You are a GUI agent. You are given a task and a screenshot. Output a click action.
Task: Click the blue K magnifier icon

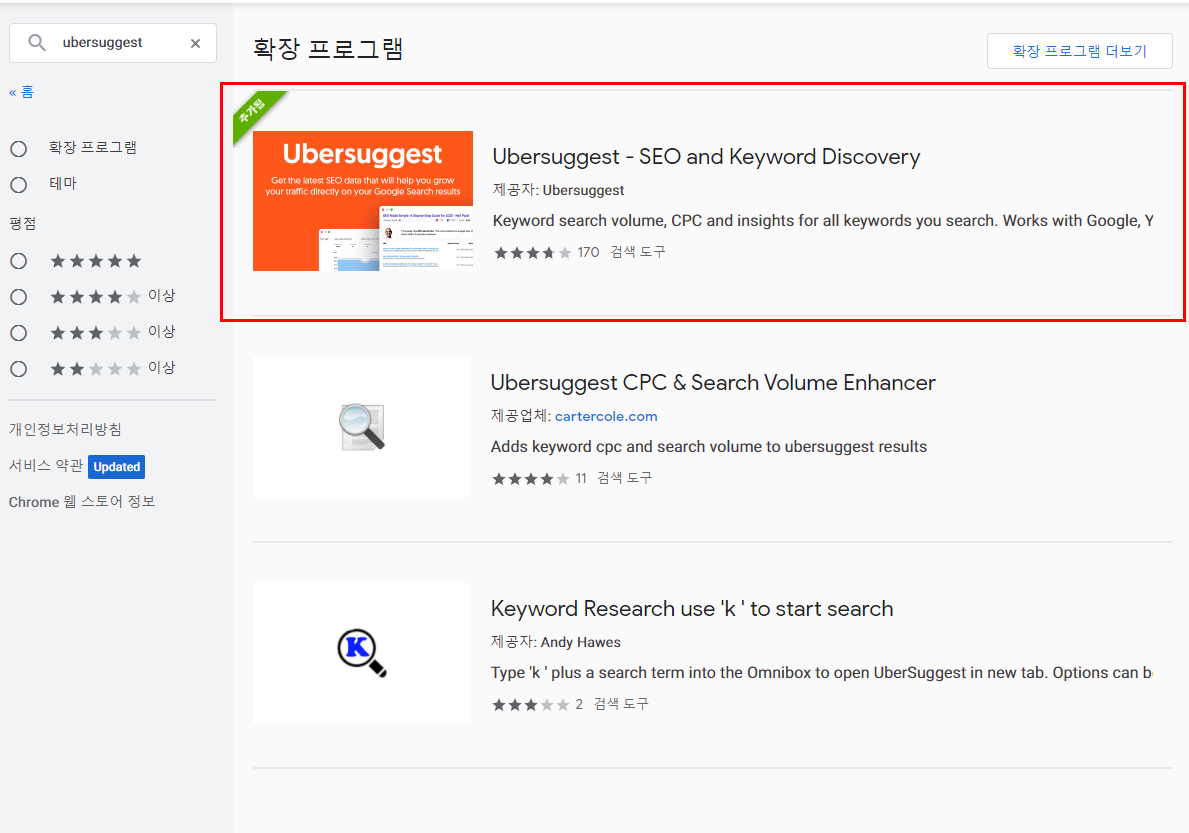[362, 653]
